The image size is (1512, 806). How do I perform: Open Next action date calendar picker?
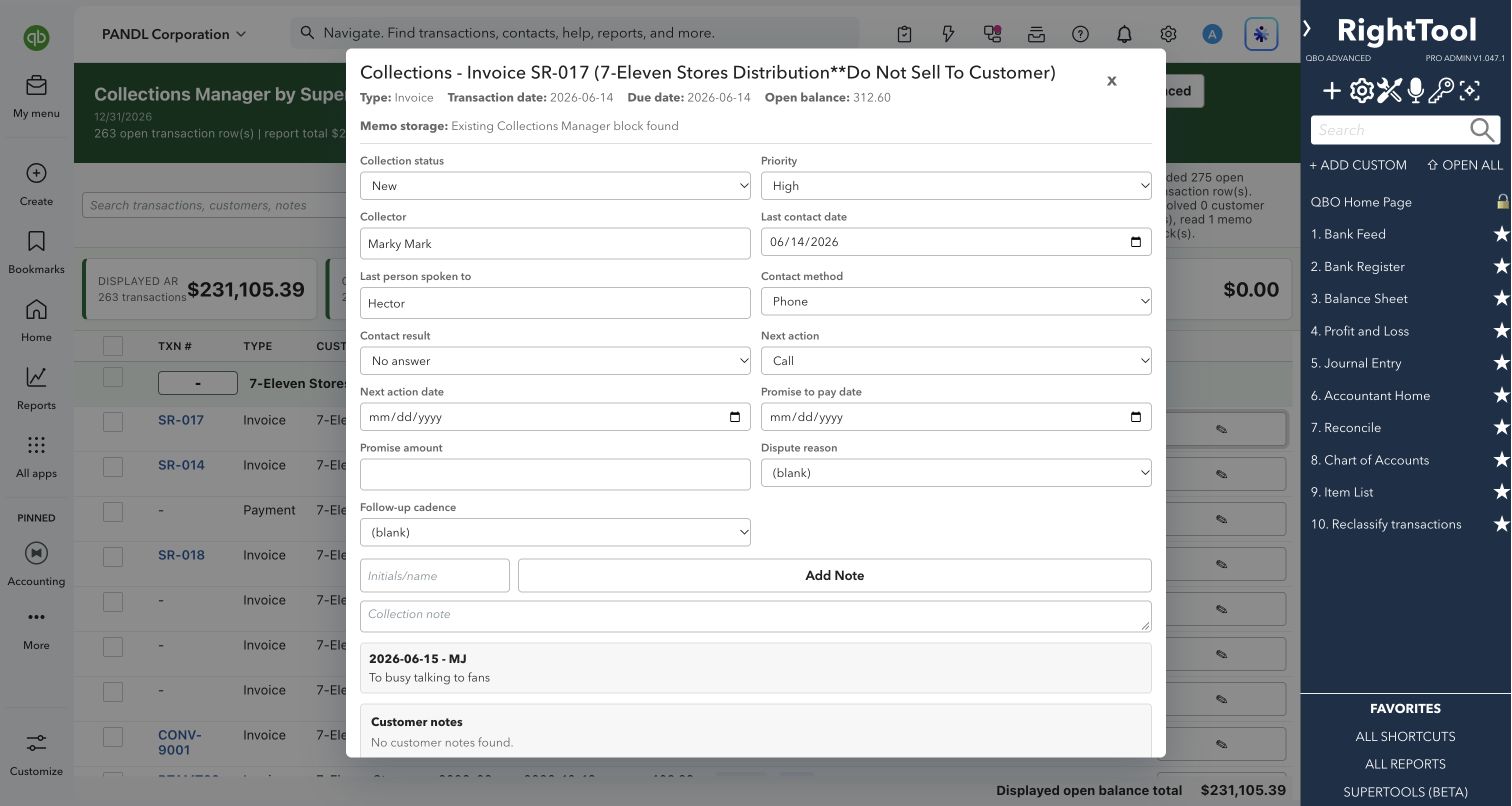[735, 417]
